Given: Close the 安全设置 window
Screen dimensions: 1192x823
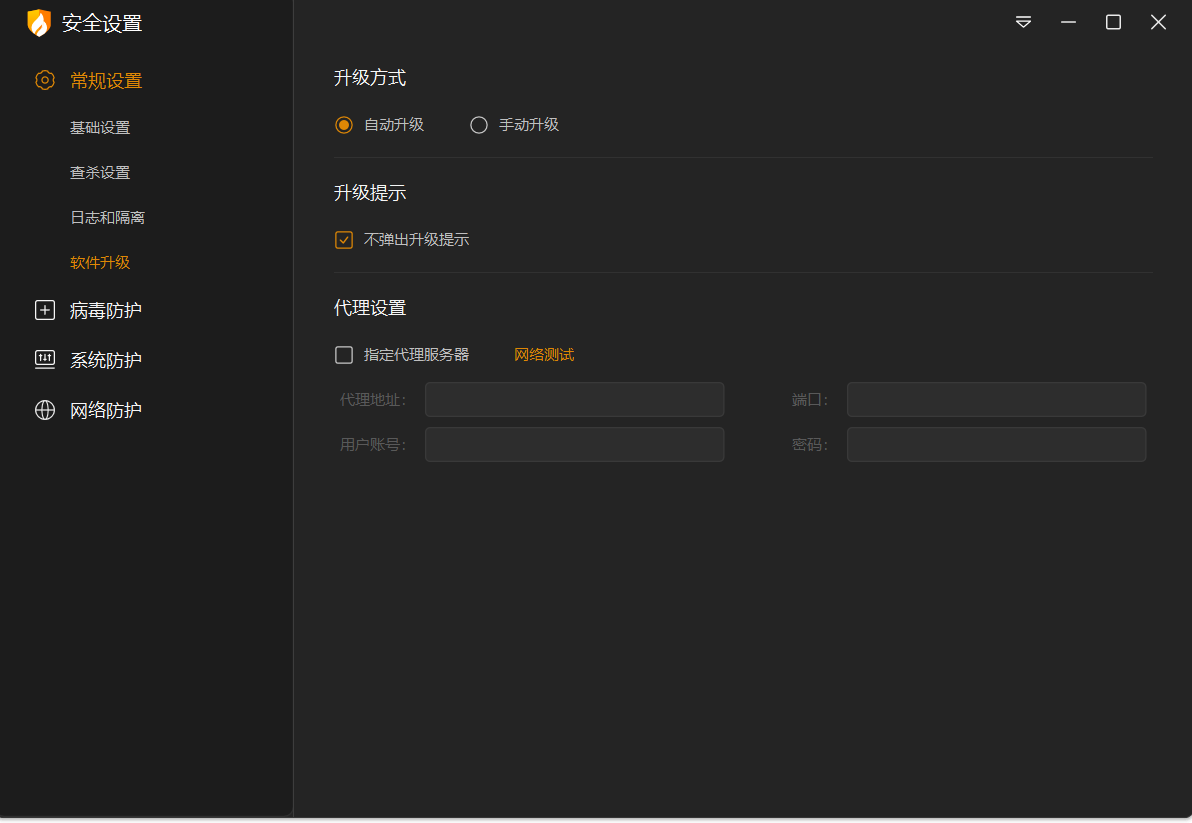Looking at the screenshot, I should point(1158,22).
